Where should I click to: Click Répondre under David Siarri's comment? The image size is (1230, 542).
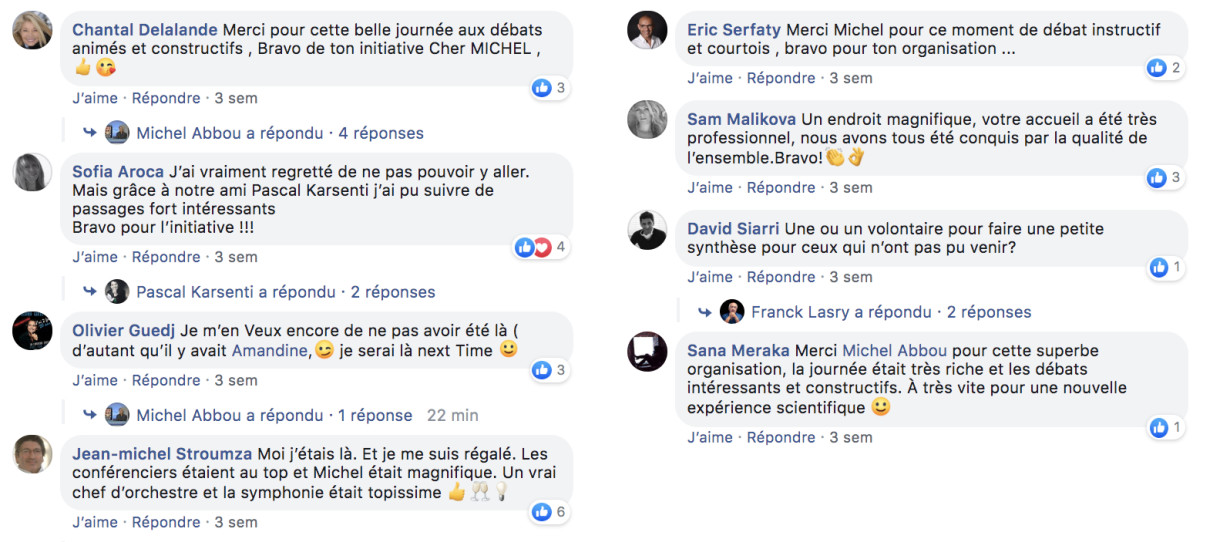click(781, 277)
